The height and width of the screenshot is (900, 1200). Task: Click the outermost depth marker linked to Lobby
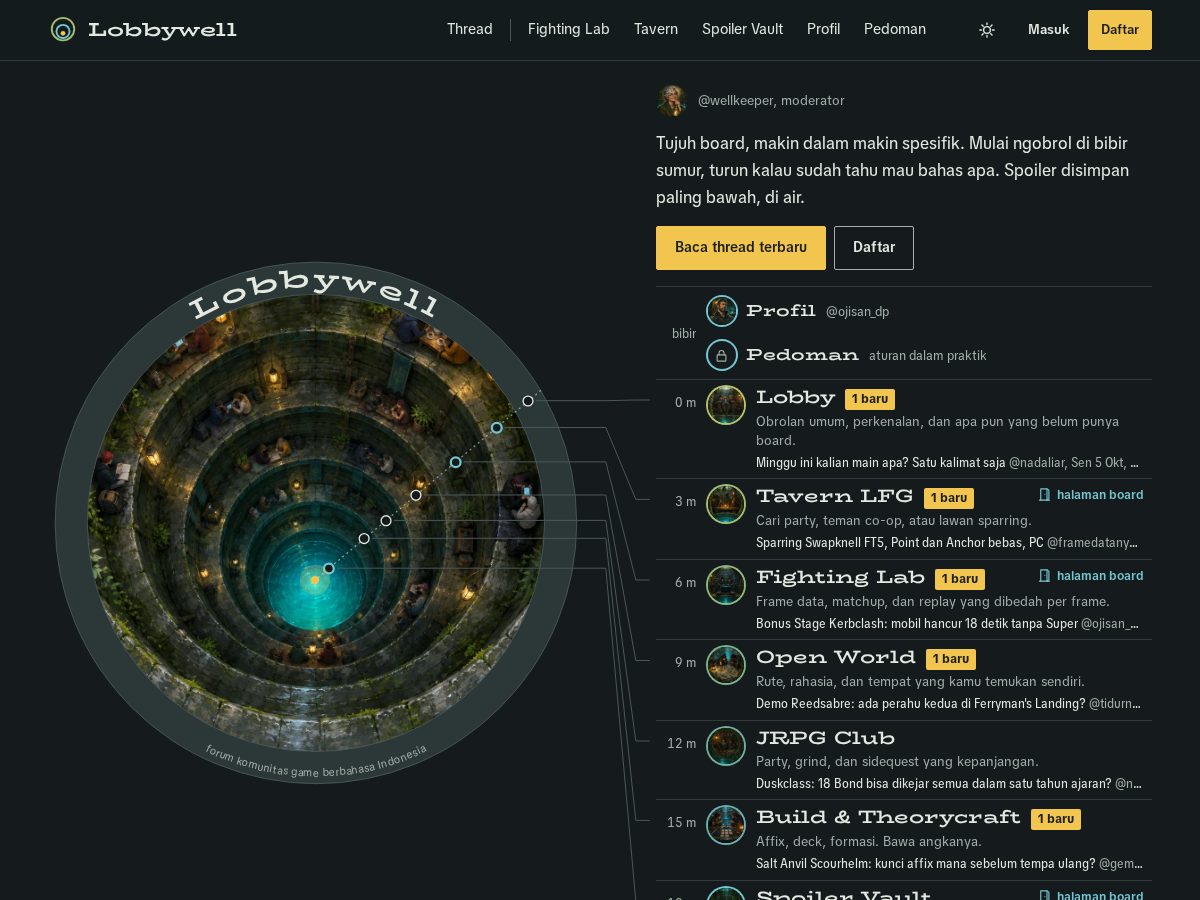click(528, 401)
